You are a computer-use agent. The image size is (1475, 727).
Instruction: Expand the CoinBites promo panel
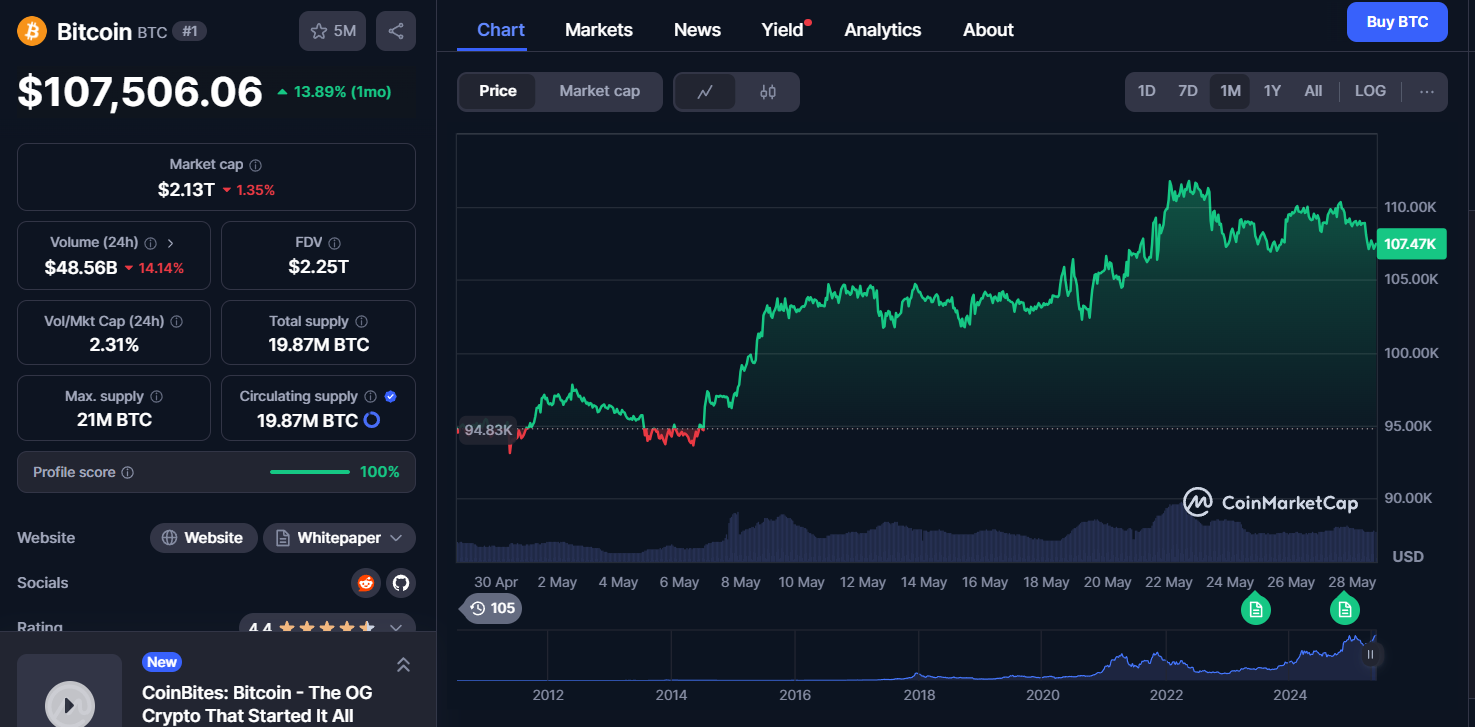(x=403, y=665)
